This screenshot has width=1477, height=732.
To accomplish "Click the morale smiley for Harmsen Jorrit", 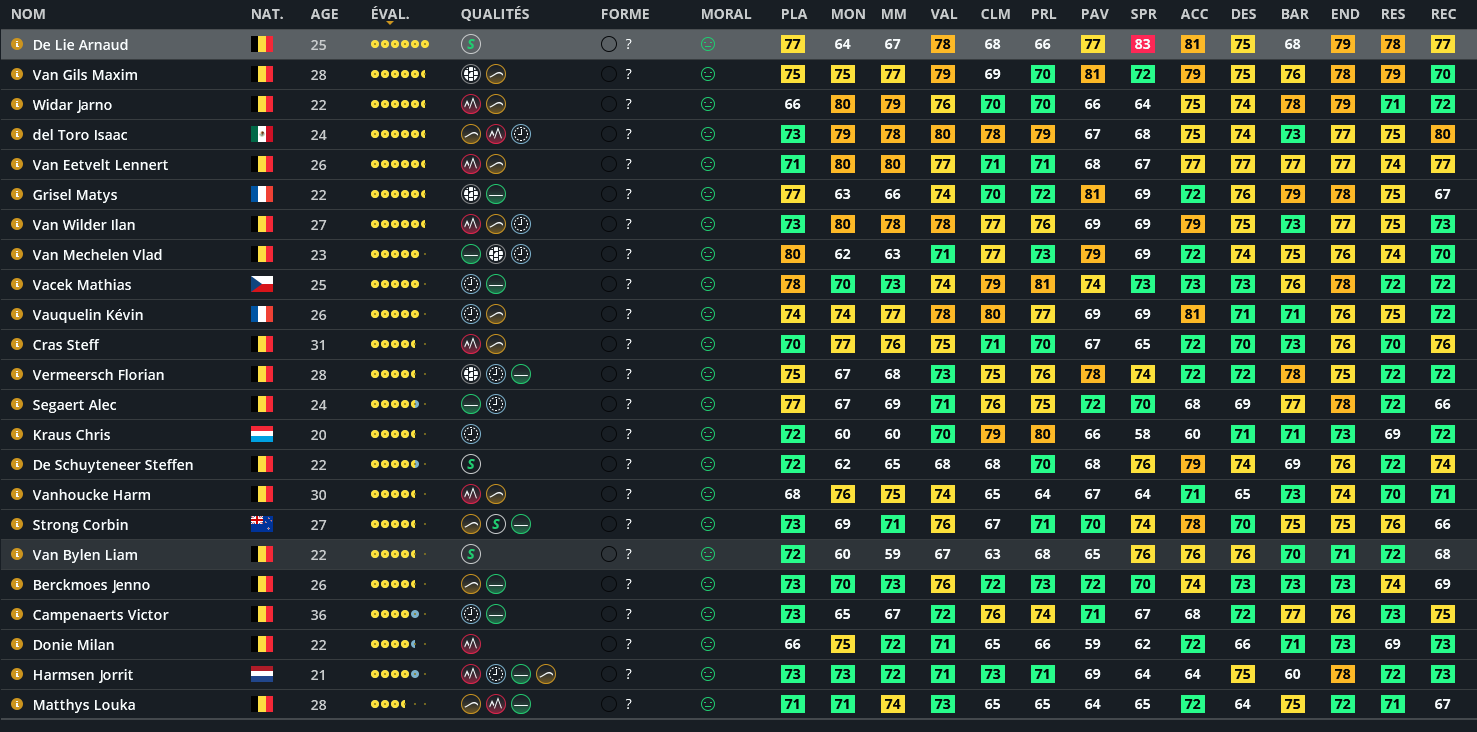I will click(x=708, y=674).
